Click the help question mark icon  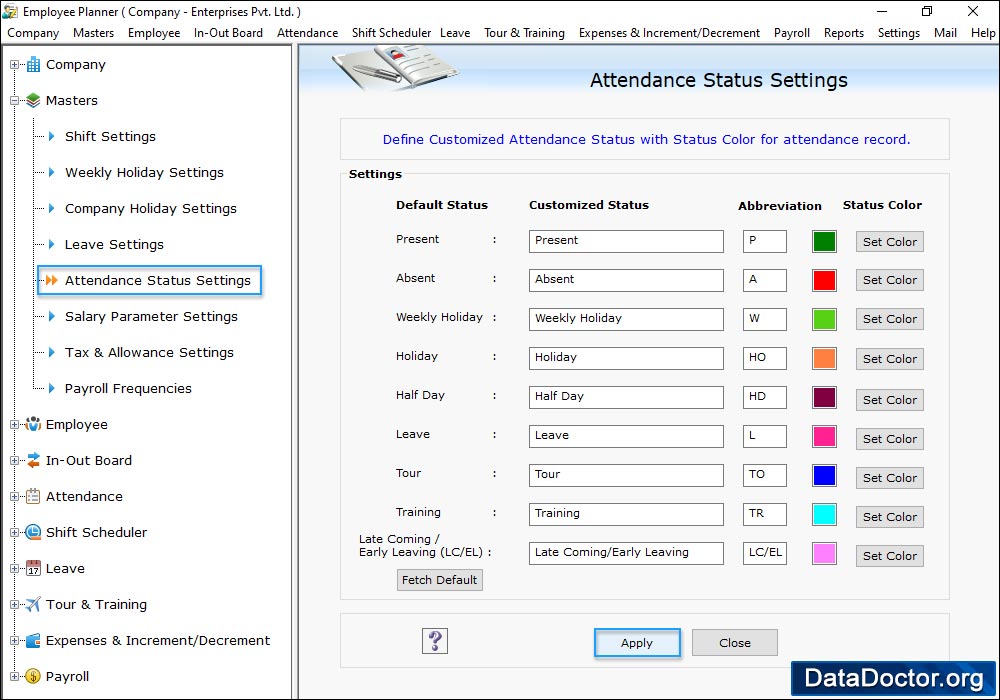tap(435, 641)
